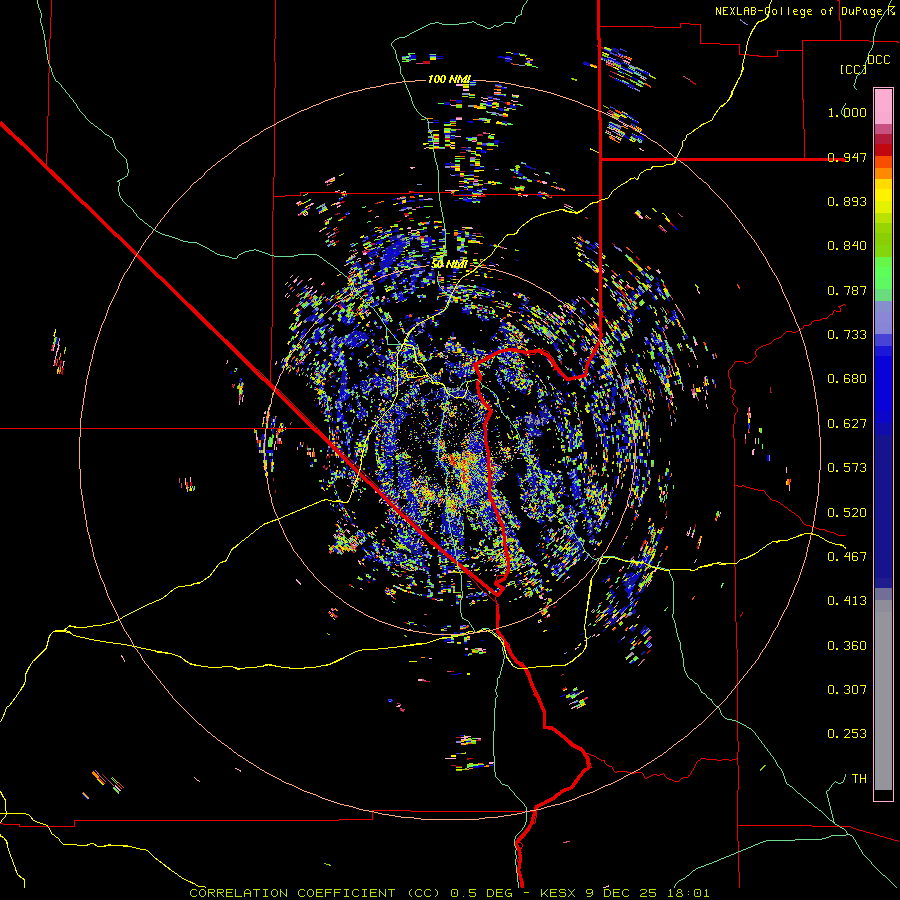Viewport: 900px width, 900px height.
Task: Click the CORRELATION COEFFICIENT (CC) caption text
Action: [x=314, y=893]
